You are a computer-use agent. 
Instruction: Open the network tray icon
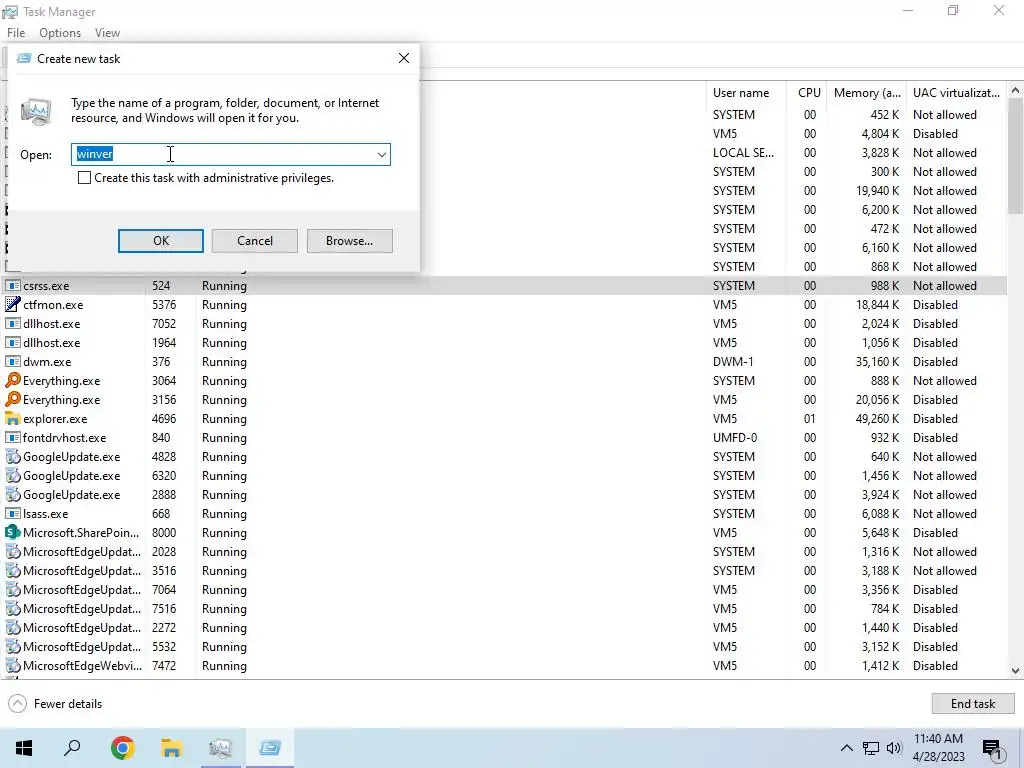(871, 748)
